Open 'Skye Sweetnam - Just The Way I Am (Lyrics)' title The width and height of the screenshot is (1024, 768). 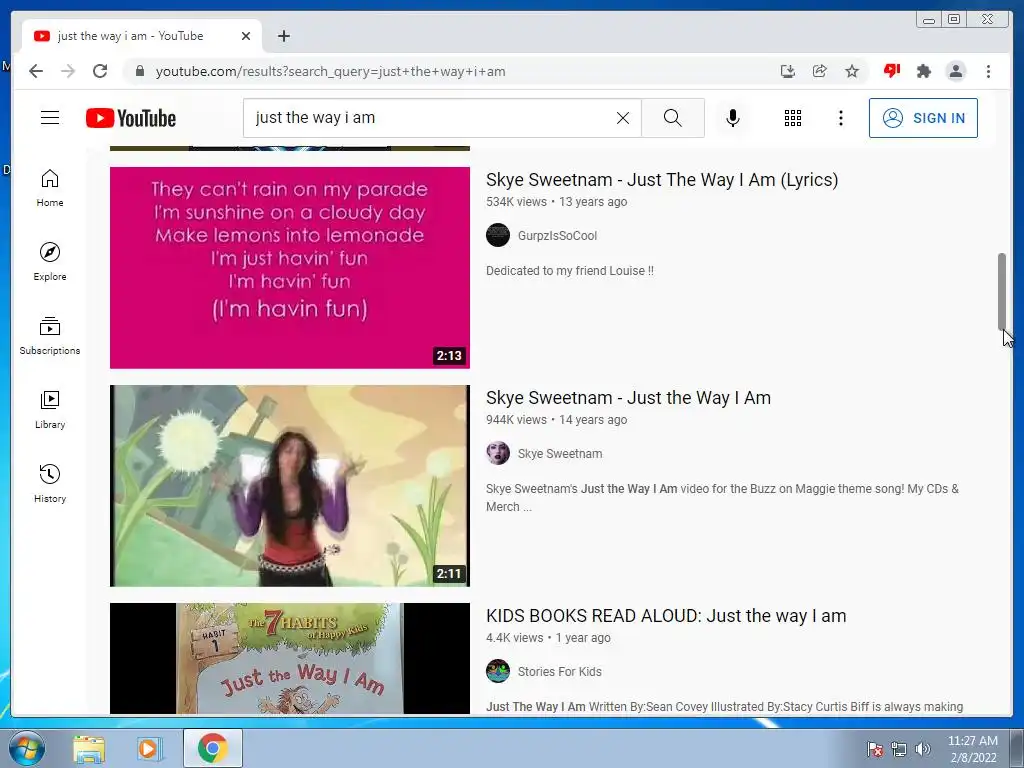662,180
